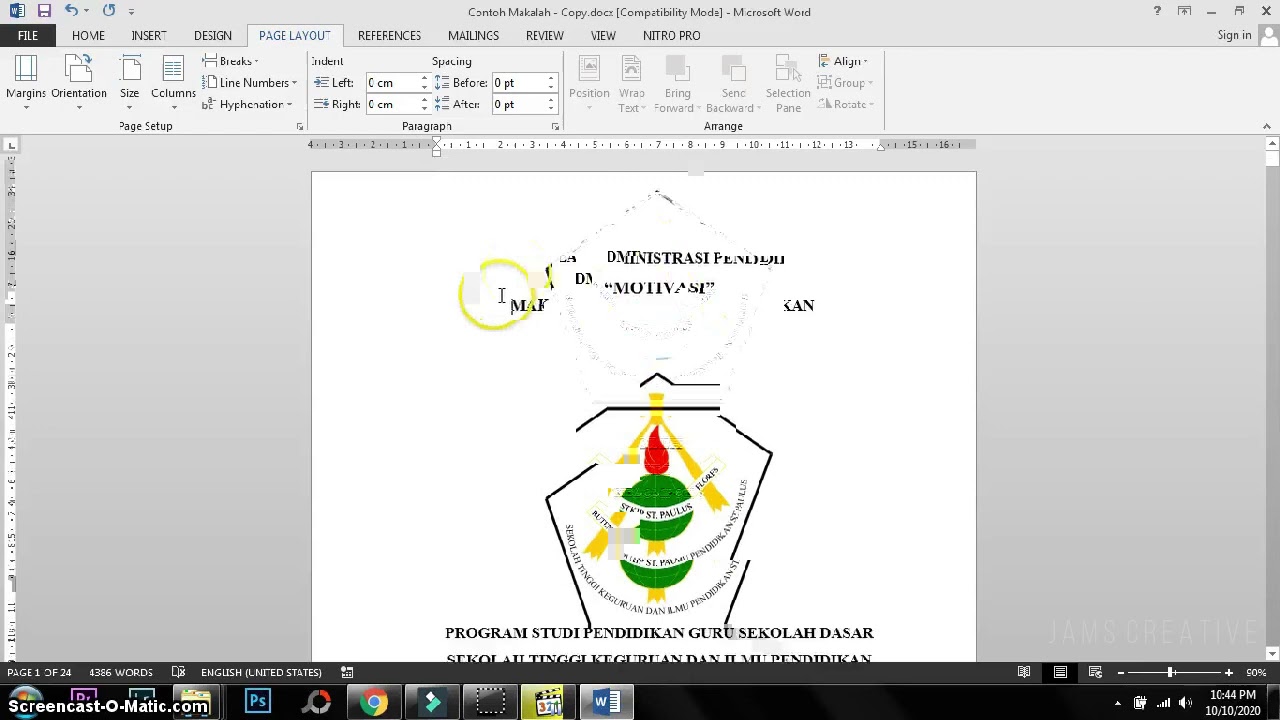Image resolution: width=1280 pixels, height=720 pixels.
Task: Switch to the MAILINGS tab
Action: [x=473, y=35]
